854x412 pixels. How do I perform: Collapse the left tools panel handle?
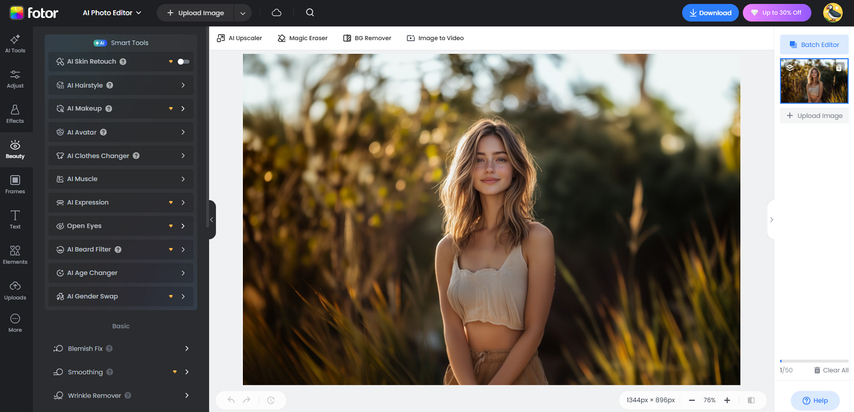tap(212, 219)
